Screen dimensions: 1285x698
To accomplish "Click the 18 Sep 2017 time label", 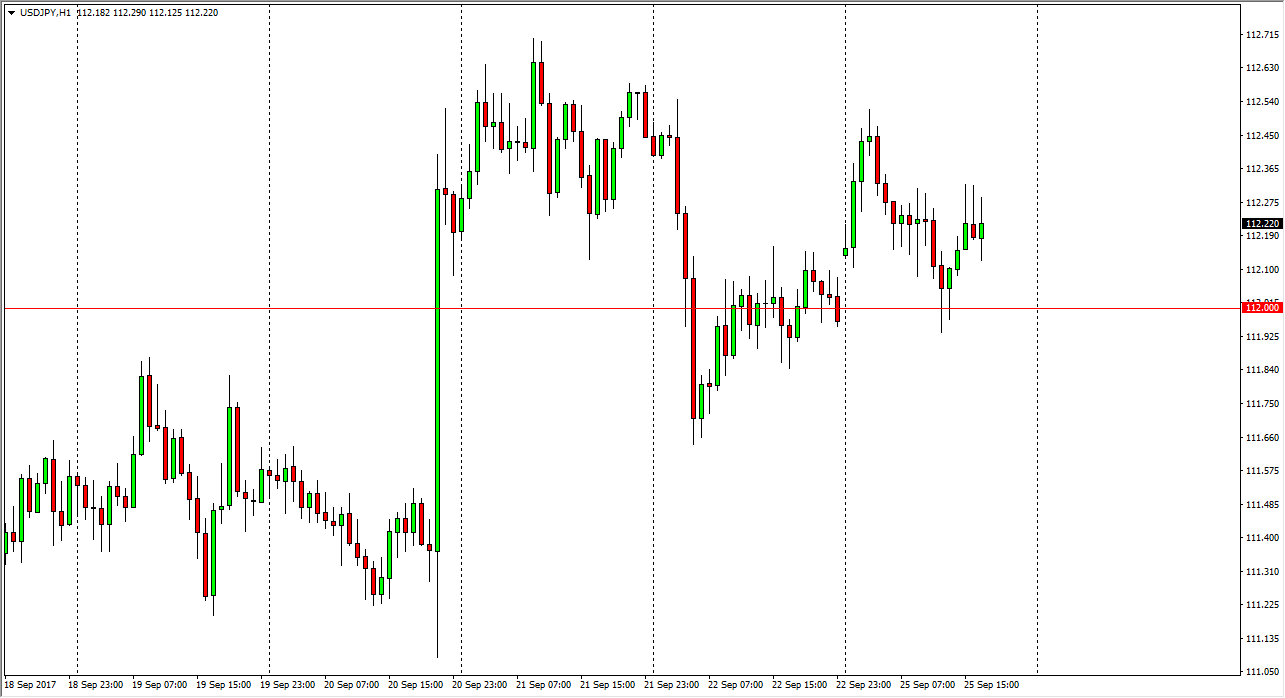I will pos(30,685).
